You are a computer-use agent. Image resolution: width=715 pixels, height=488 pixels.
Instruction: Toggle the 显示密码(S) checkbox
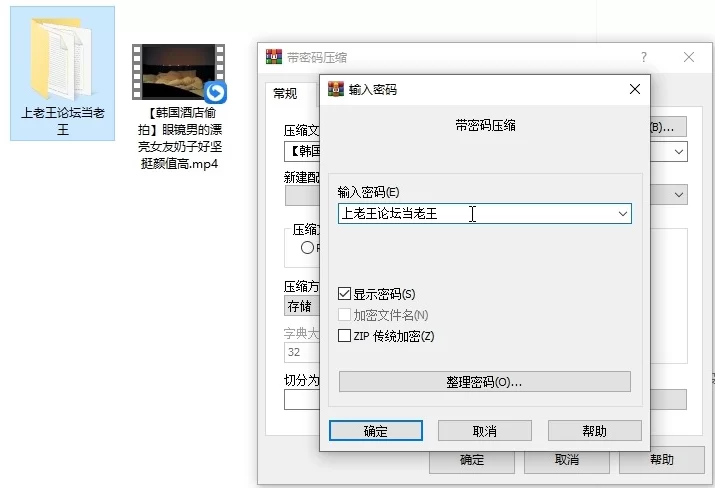click(x=344, y=294)
